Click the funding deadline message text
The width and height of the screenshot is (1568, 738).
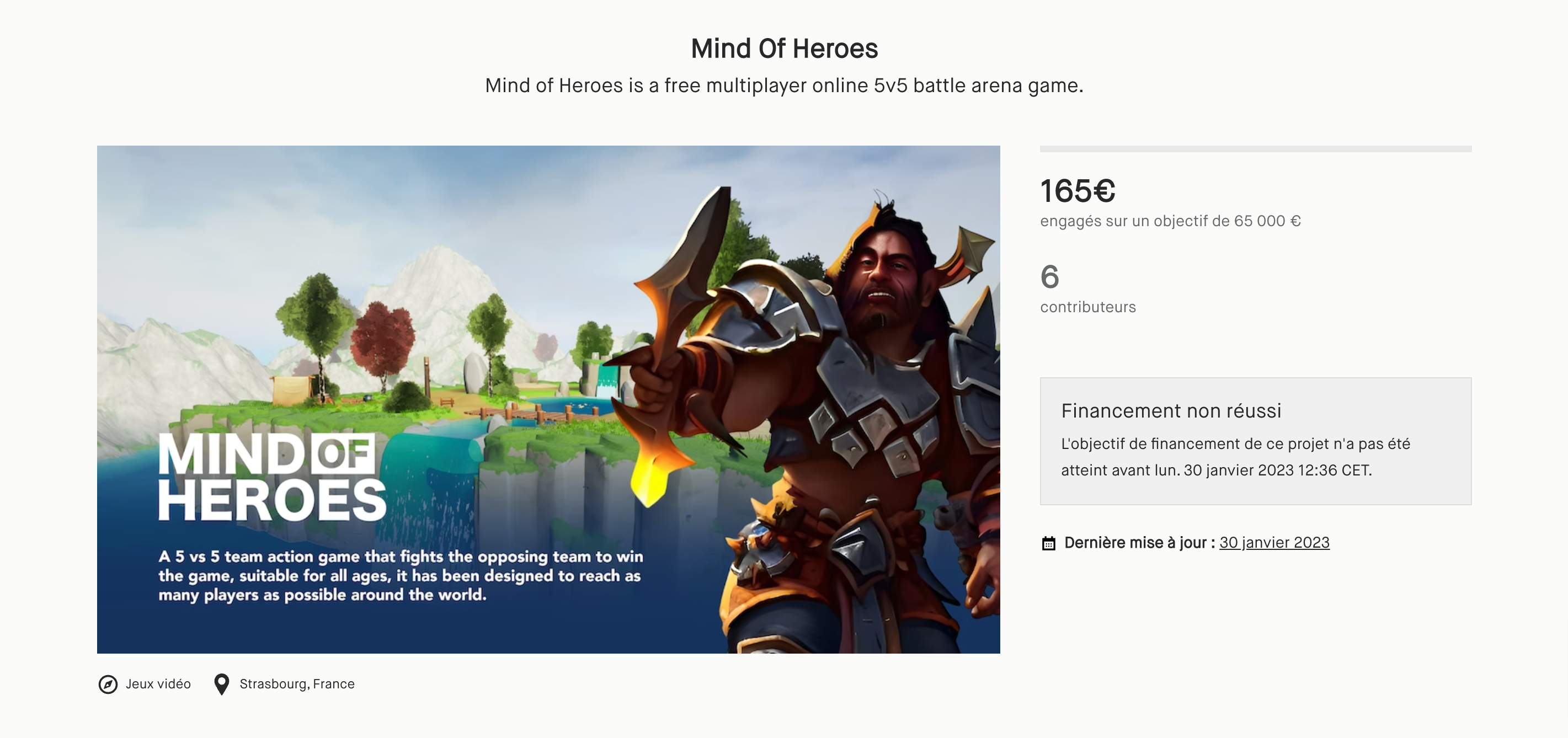coord(1235,457)
